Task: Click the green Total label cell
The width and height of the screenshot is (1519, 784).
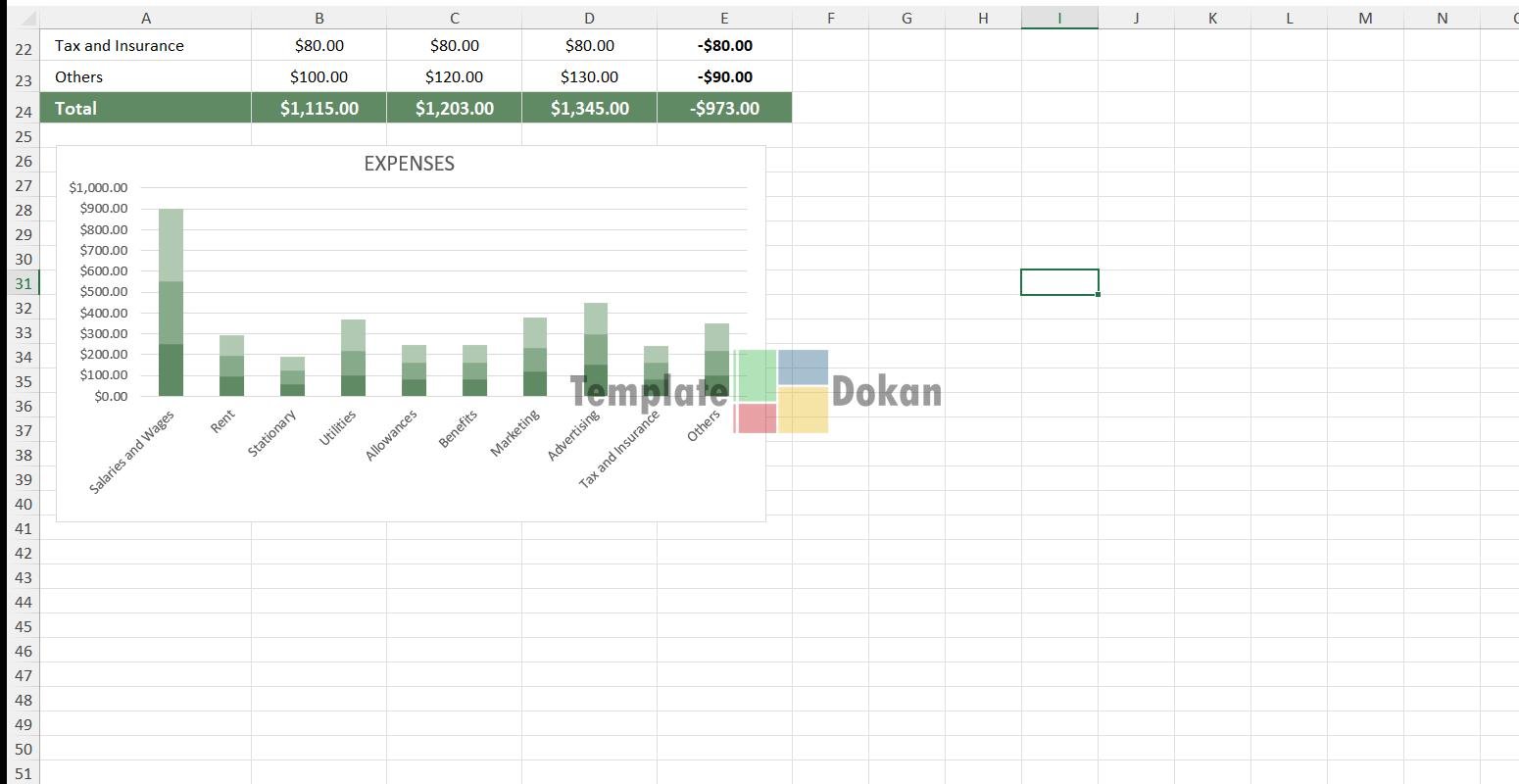Action: point(145,108)
